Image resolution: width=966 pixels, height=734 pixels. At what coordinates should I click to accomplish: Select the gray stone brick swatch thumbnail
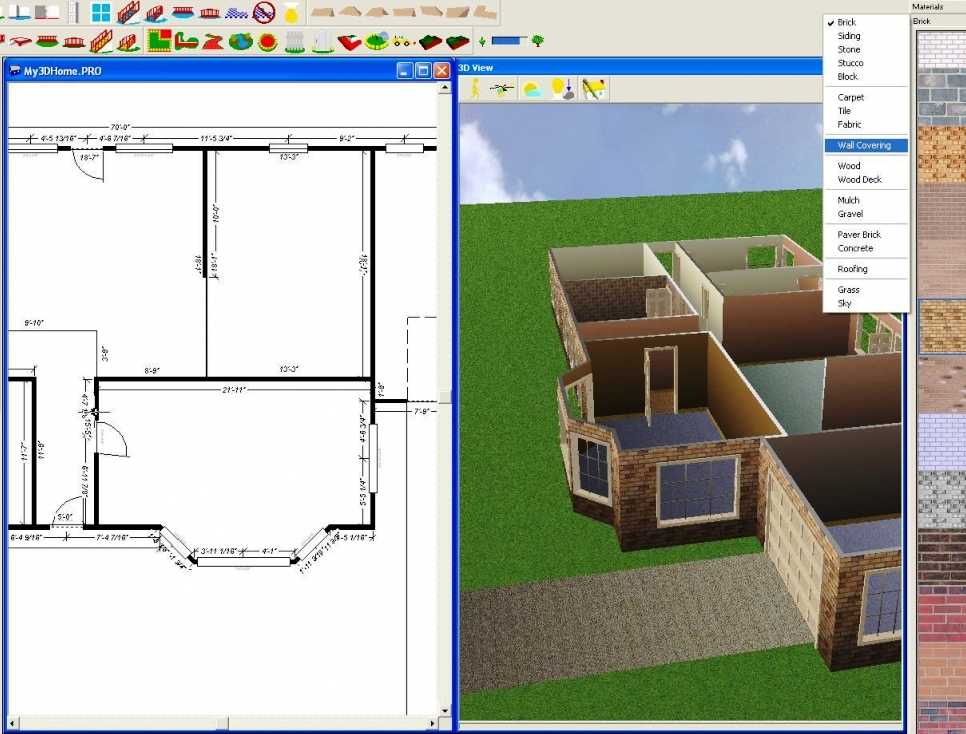coord(941,95)
